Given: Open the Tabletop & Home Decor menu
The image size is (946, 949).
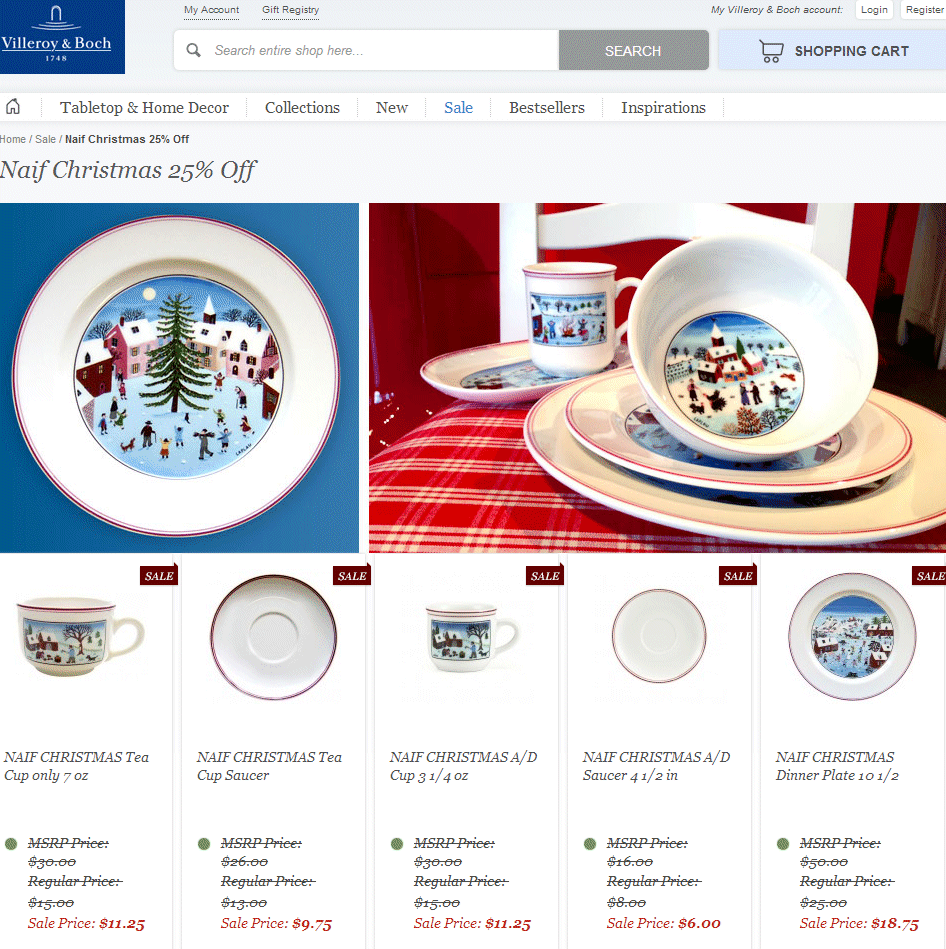Looking at the screenshot, I should coord(144,108).
